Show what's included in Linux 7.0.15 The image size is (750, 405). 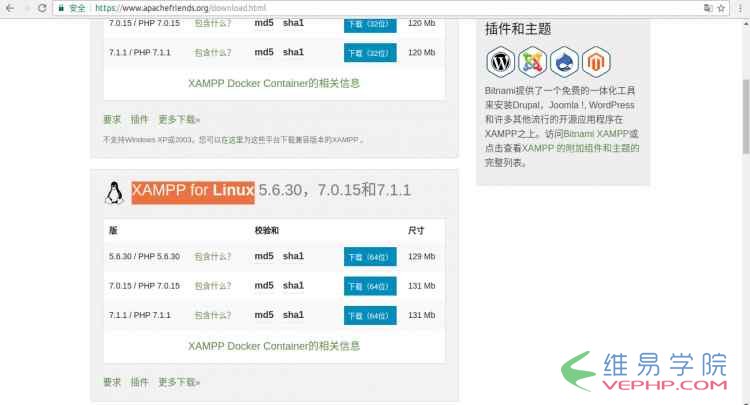213,286
